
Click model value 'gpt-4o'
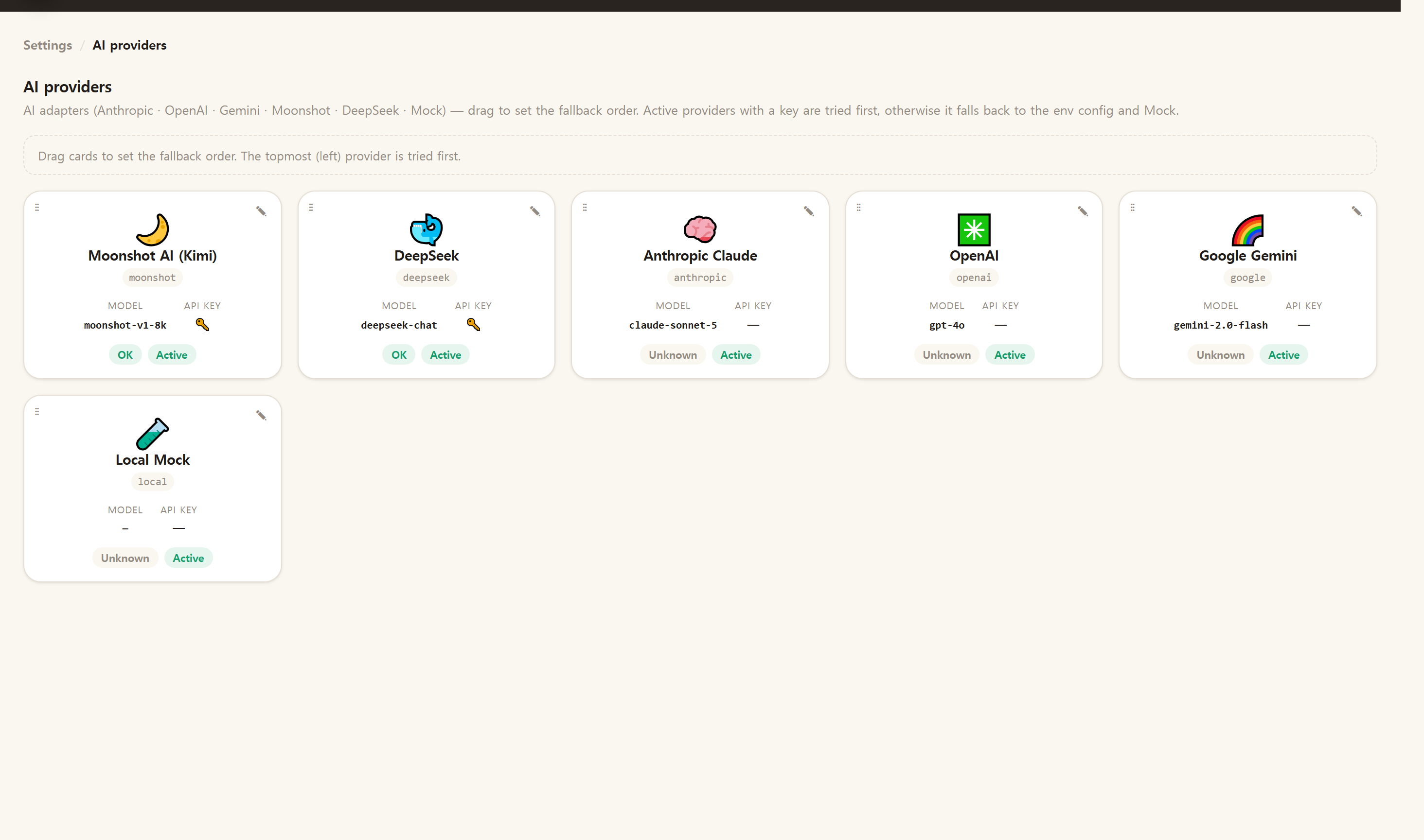(x=947, y=326)
